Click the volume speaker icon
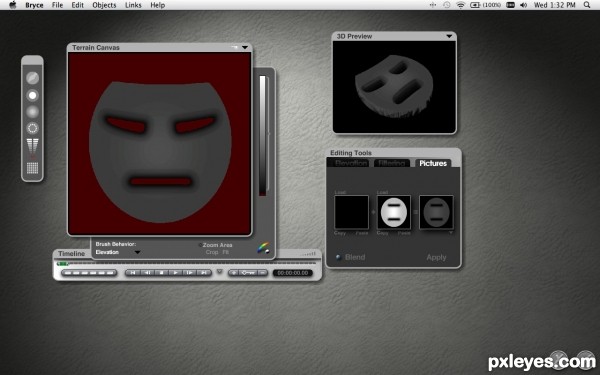 point(523,5)
